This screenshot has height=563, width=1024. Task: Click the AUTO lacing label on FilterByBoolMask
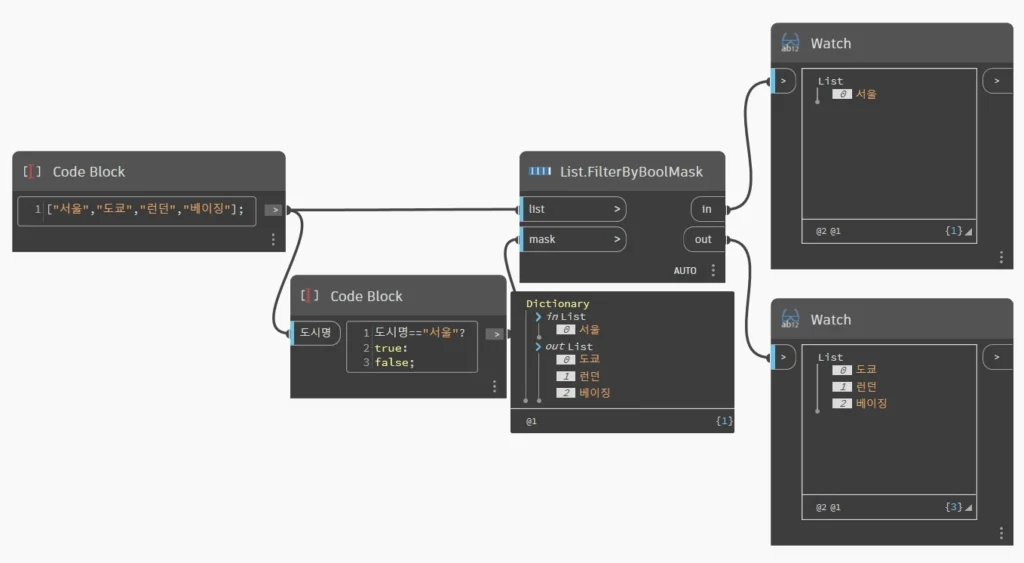(x=685, y=270)
